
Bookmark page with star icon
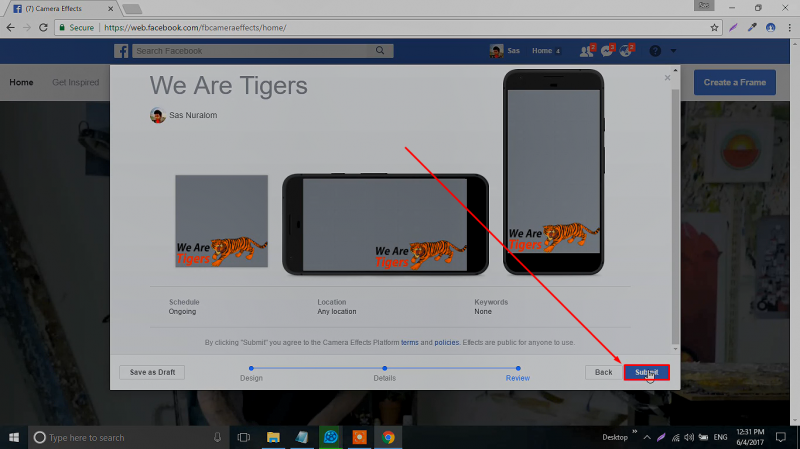coord(714,28)
